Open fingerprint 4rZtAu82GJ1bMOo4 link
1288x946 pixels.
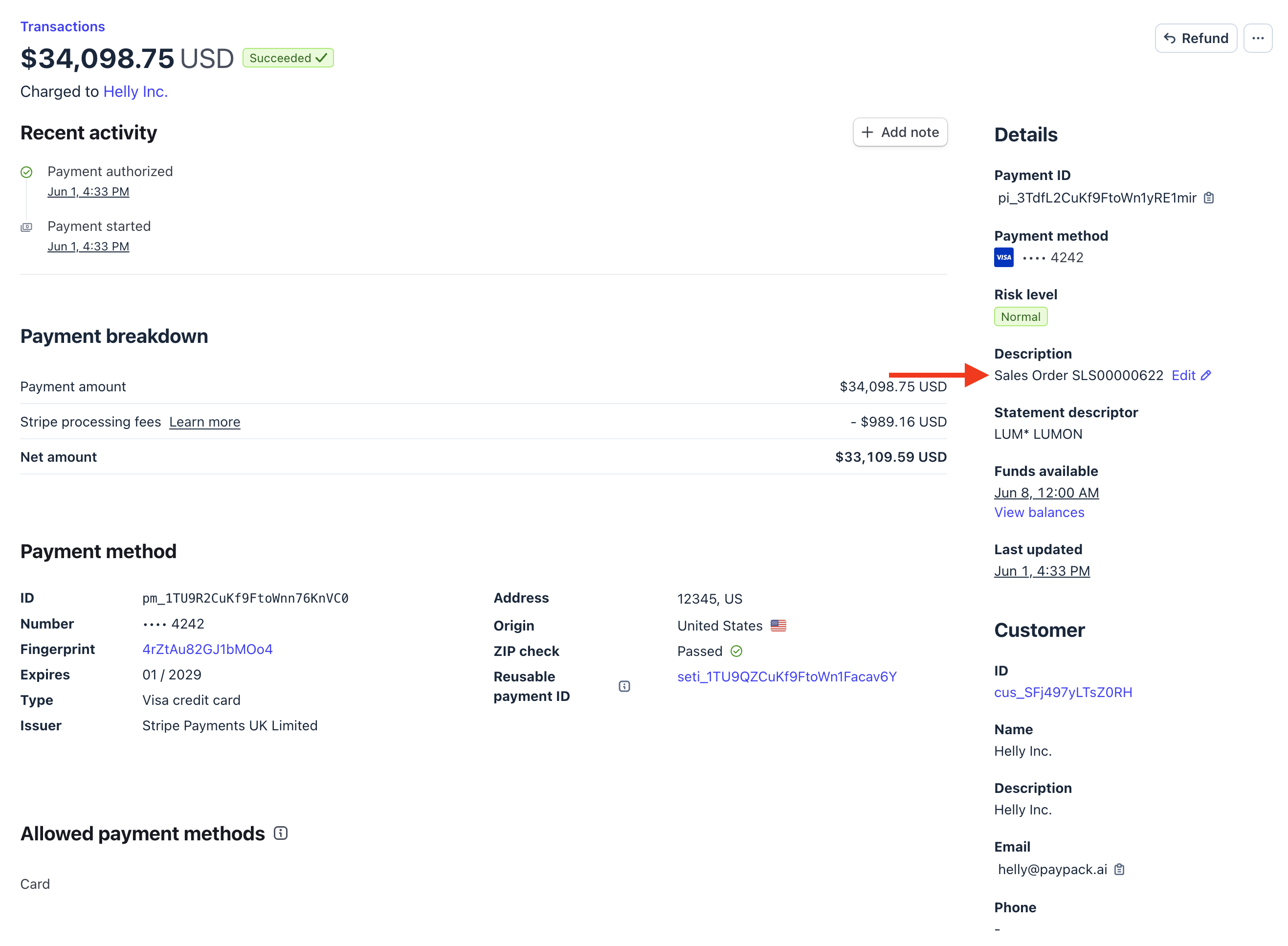tap(207, 649)
